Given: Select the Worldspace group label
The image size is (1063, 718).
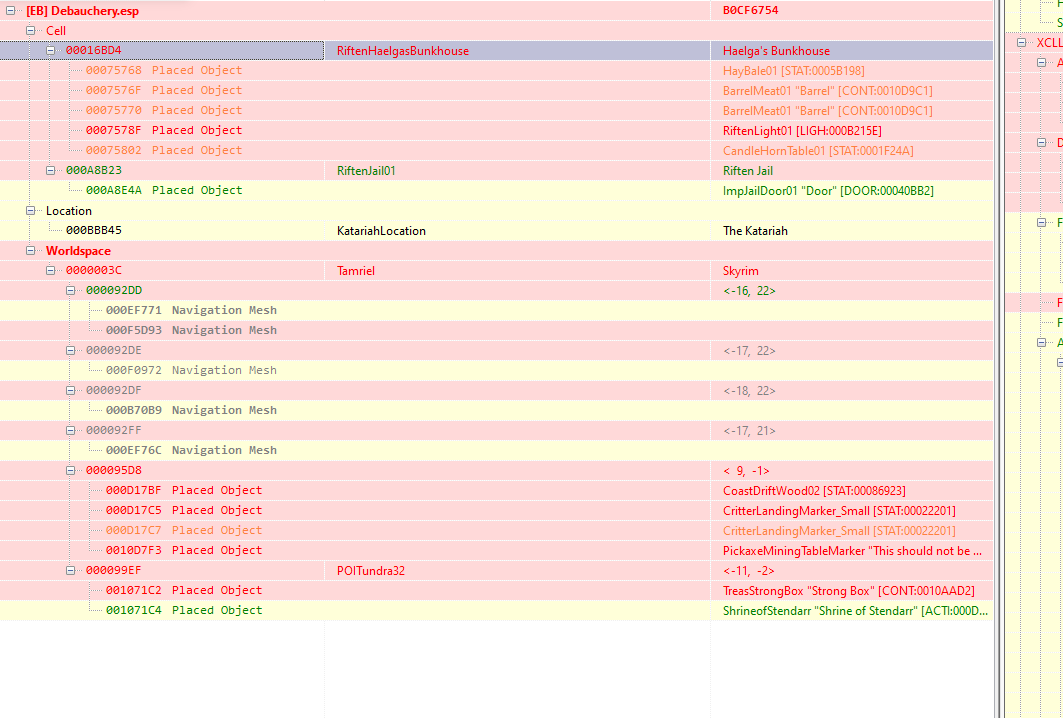Looking at the screenshot, I should pos(78,251).
